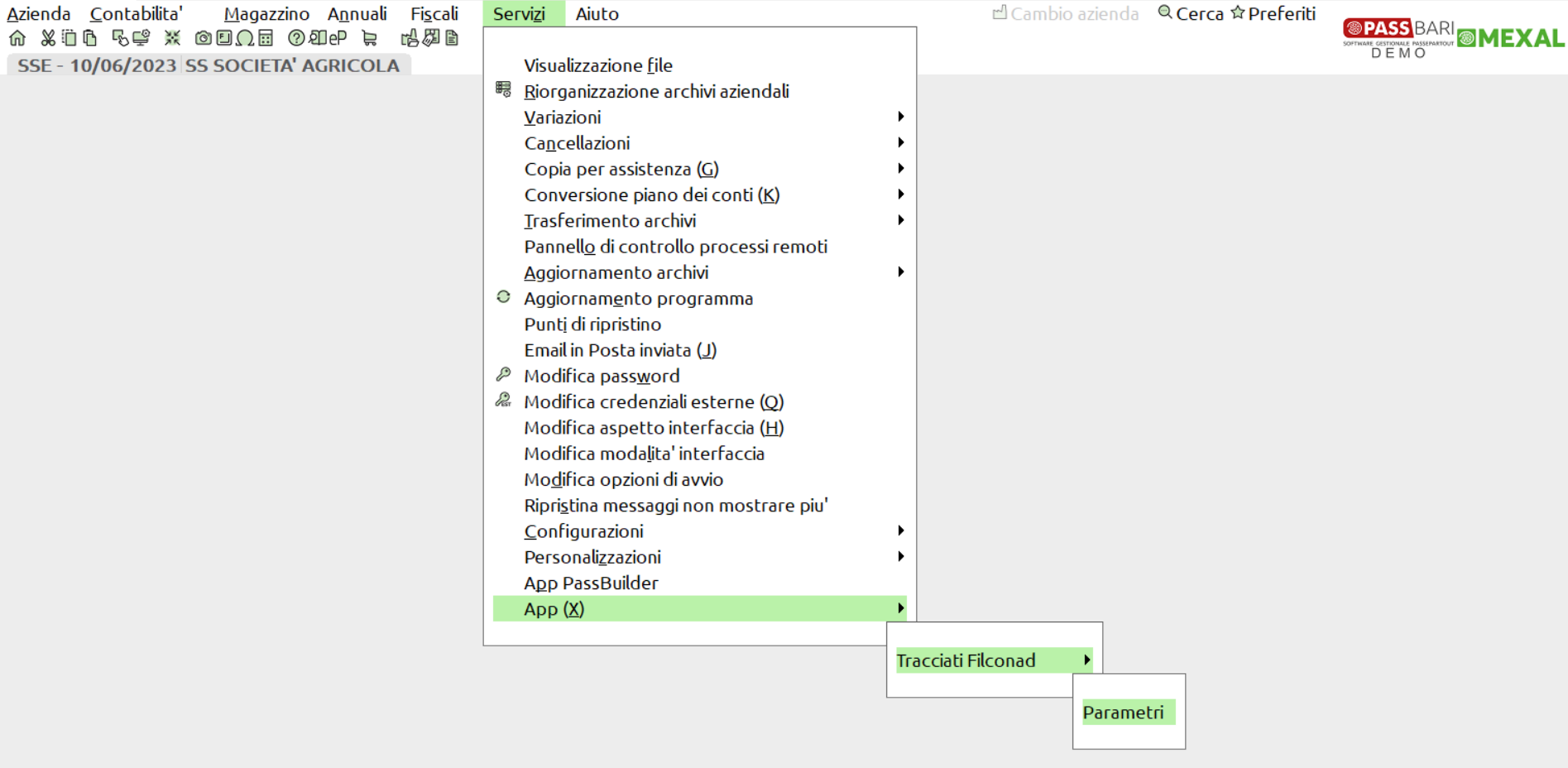Open the Contabilita' menu
The width and height of the screenshot is (1568, 768).
(x=137, y=14)
